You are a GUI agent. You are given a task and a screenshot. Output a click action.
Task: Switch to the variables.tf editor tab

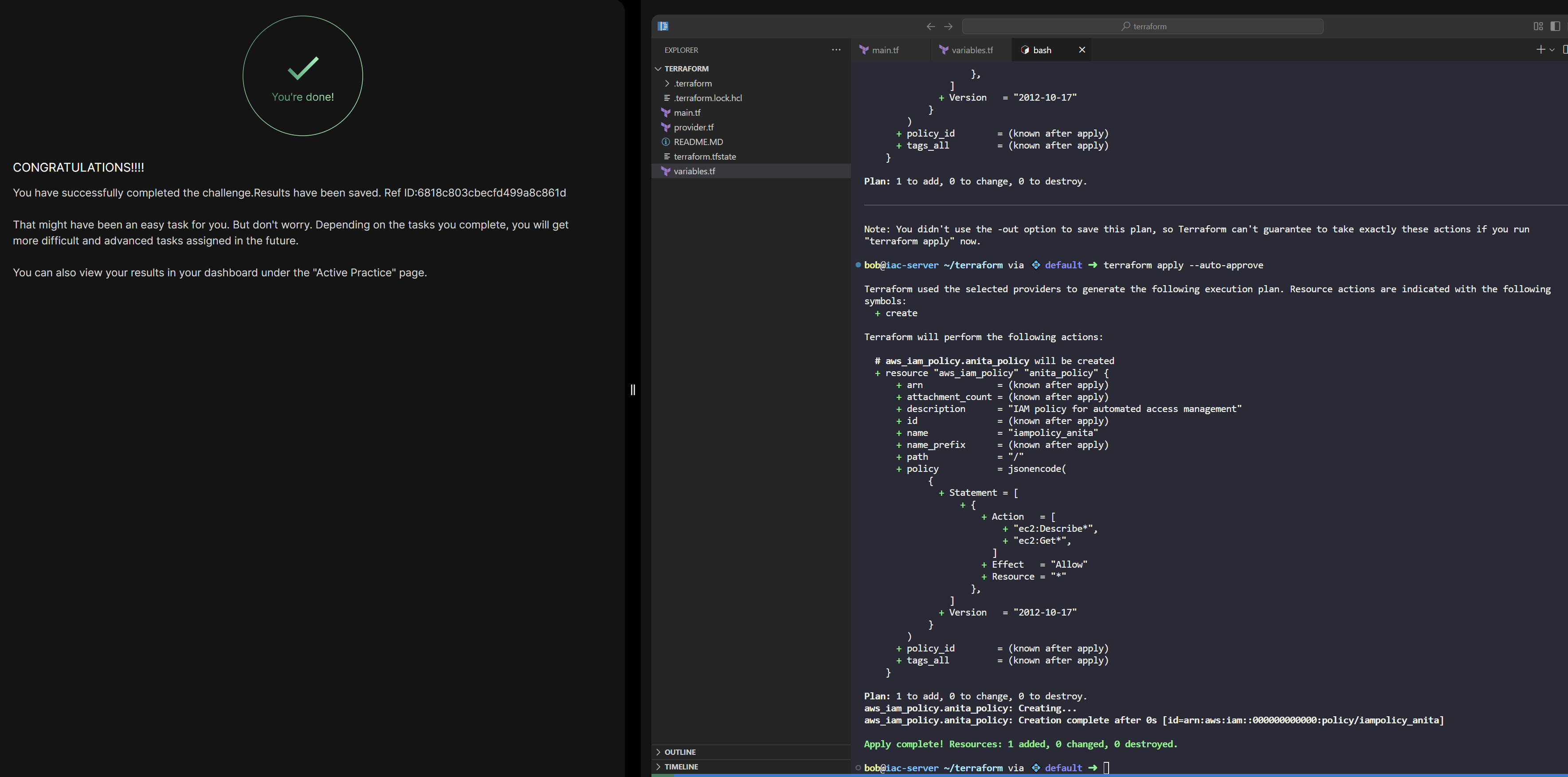tap(972, 50)
